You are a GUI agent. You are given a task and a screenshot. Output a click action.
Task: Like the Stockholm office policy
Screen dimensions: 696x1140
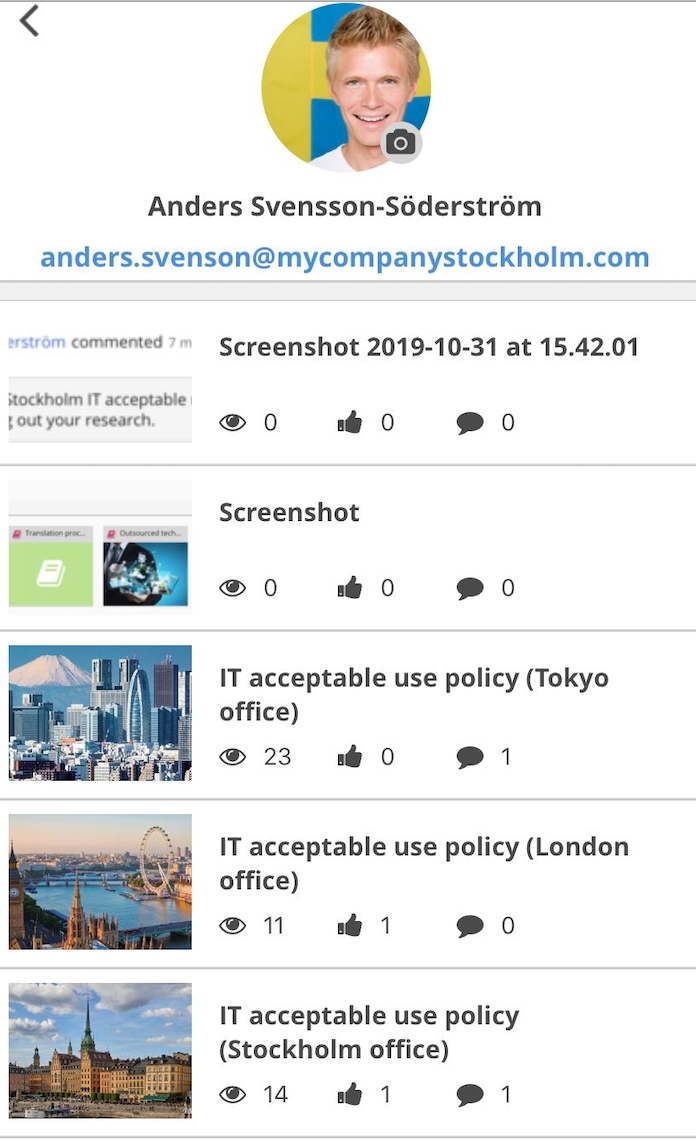click(350, 1094)
